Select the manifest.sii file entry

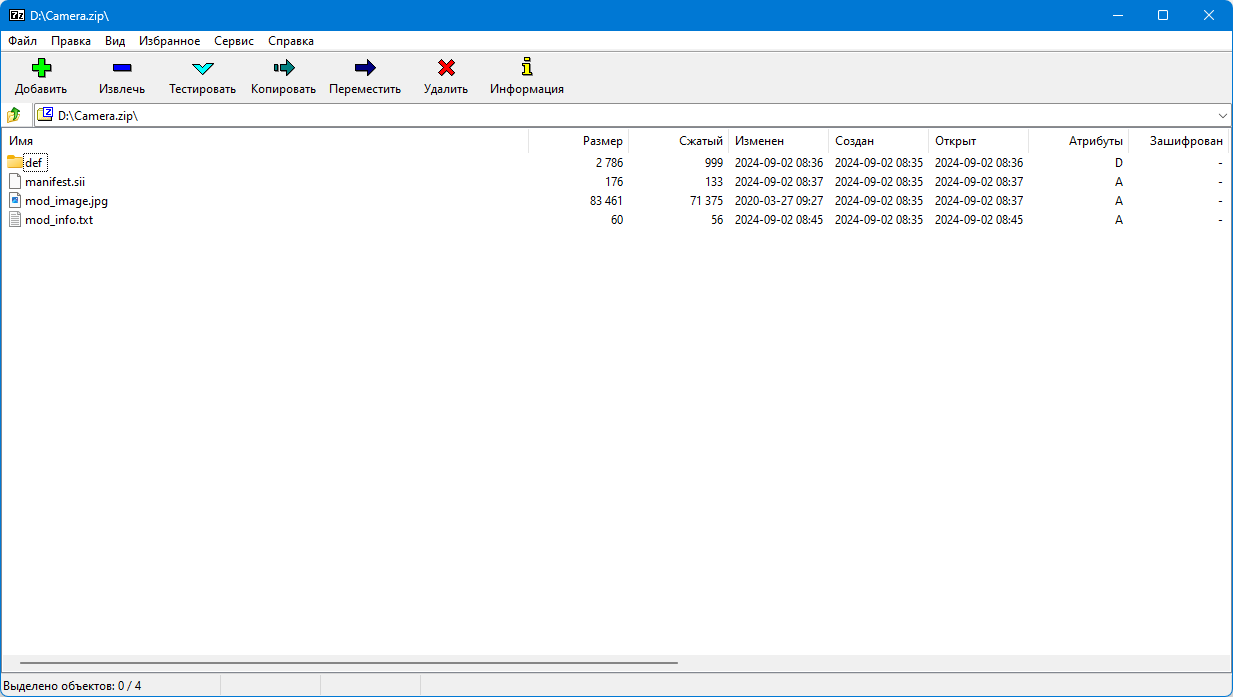(55, 182)
